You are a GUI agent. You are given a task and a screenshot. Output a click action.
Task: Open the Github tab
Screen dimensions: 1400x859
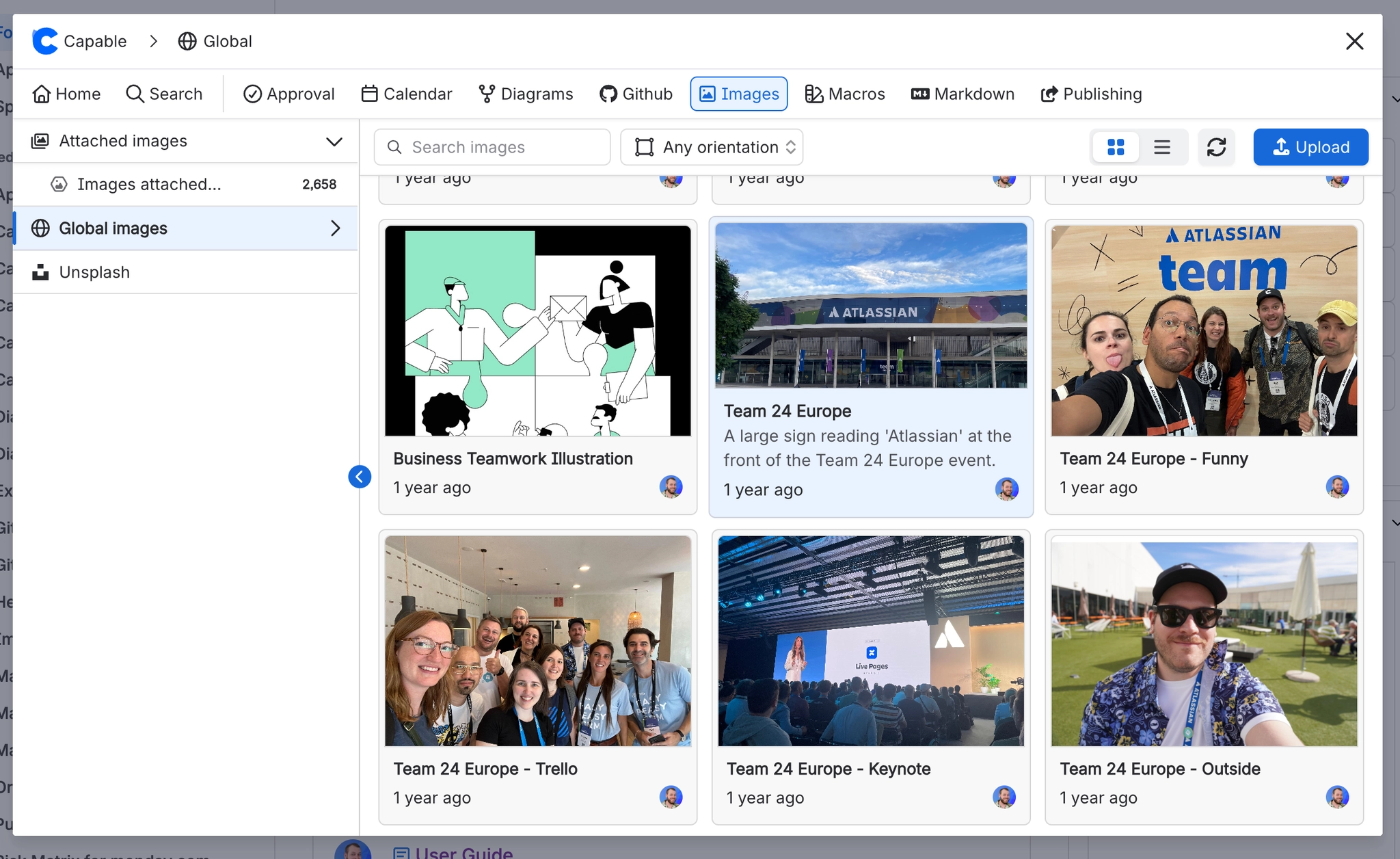[636, 94]
